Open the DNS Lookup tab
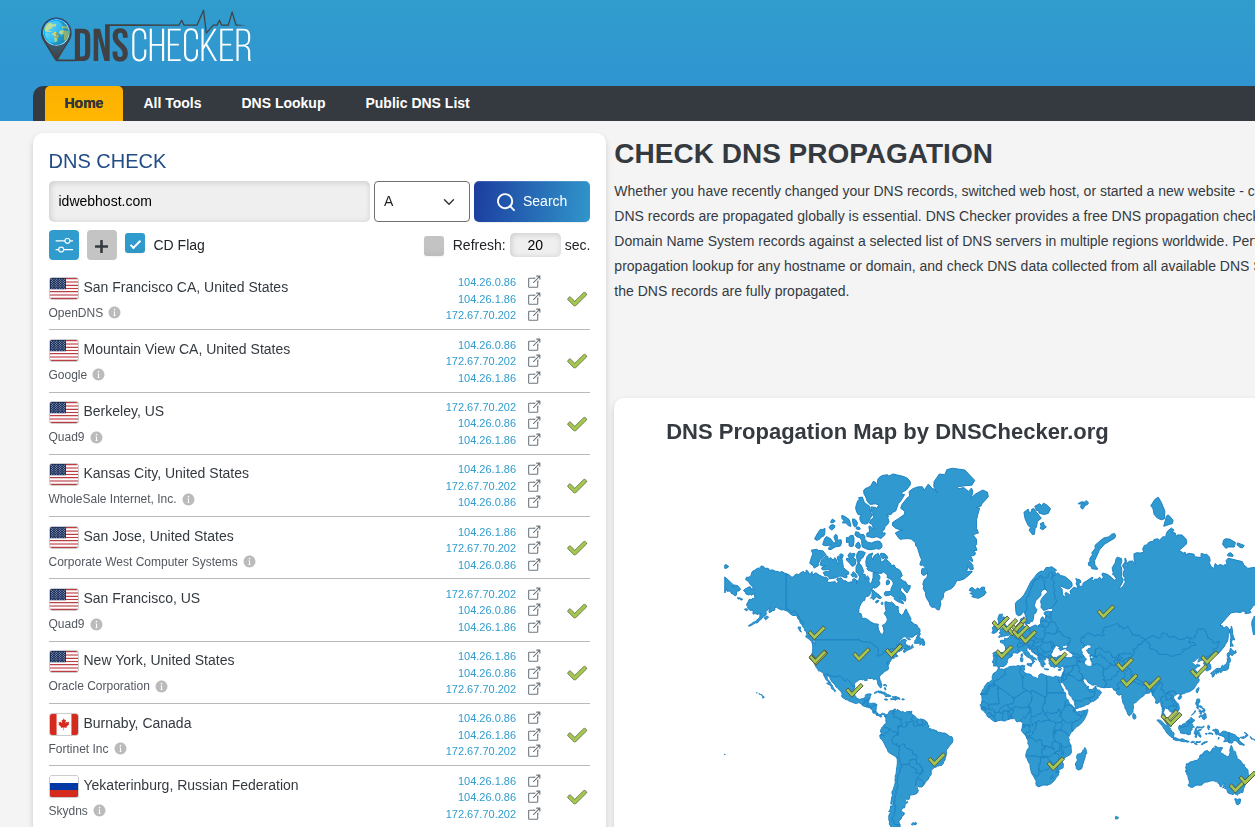This screenshot has height=827, width=1255. [x=283, y=103]
